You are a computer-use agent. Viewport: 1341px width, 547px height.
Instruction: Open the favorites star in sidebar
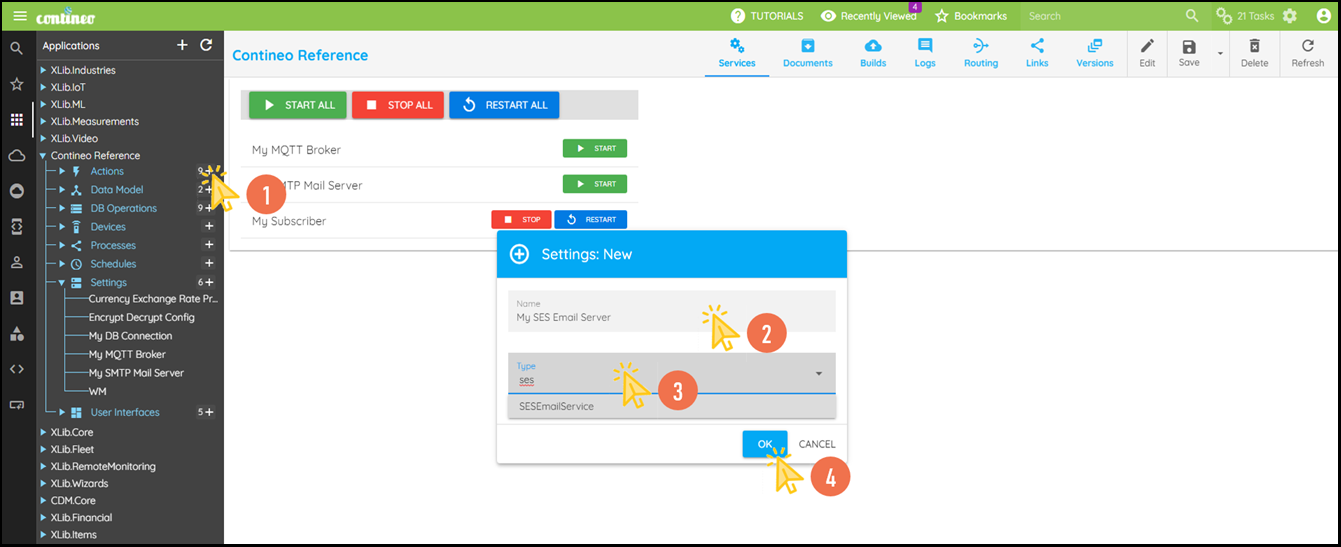(x=16, y=84)
